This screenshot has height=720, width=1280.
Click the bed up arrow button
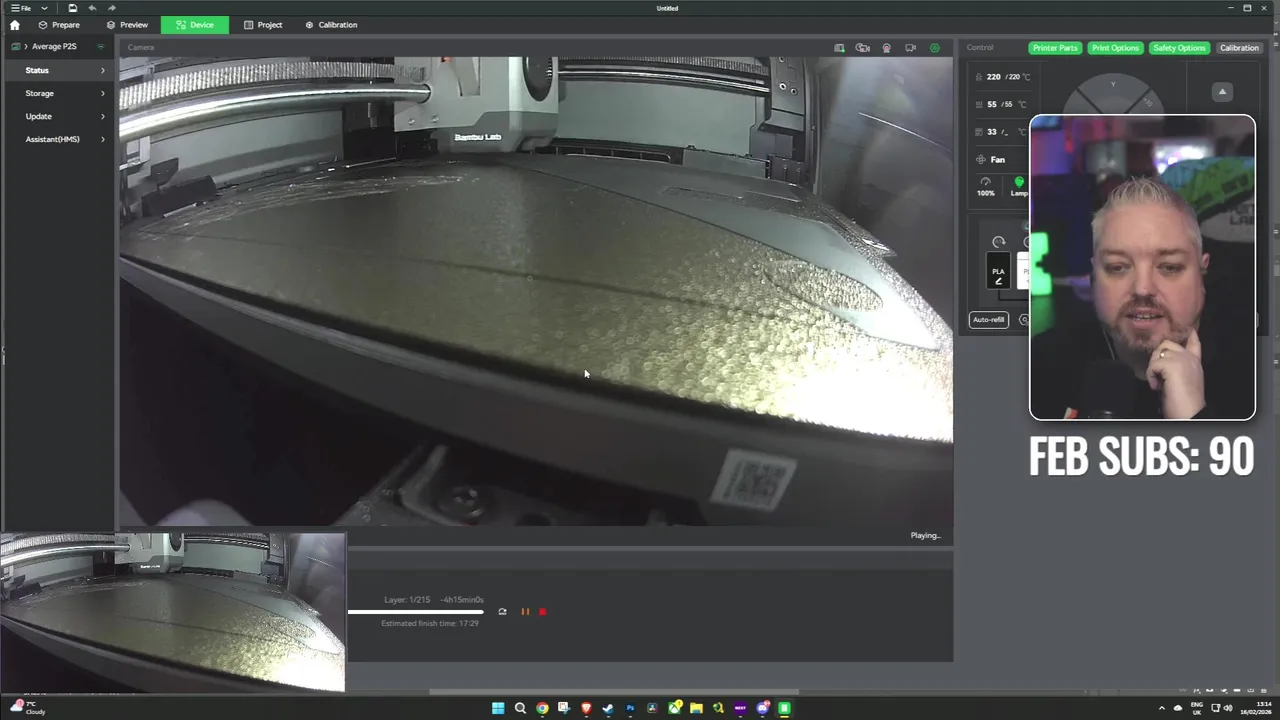click(1222, 92)
